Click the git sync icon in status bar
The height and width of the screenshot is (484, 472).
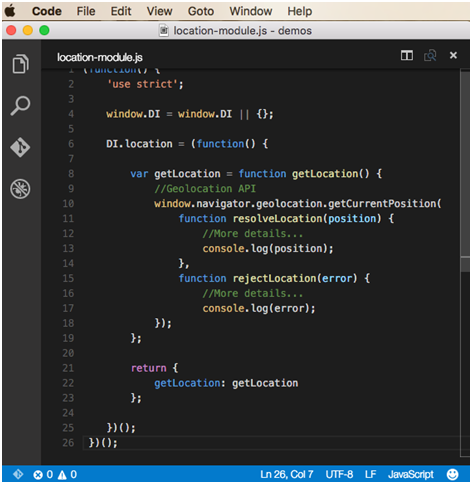[18, 474]
